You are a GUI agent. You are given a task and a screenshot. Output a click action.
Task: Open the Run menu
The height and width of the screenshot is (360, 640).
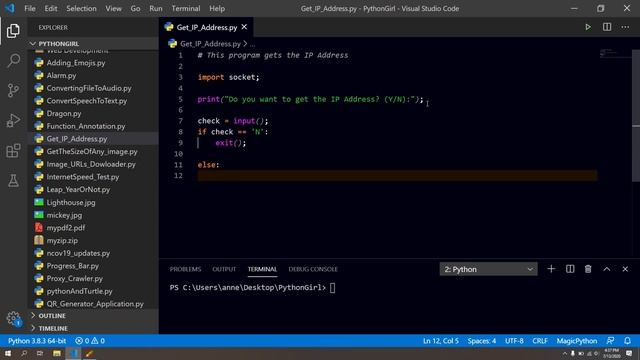(x=156, y=8)
